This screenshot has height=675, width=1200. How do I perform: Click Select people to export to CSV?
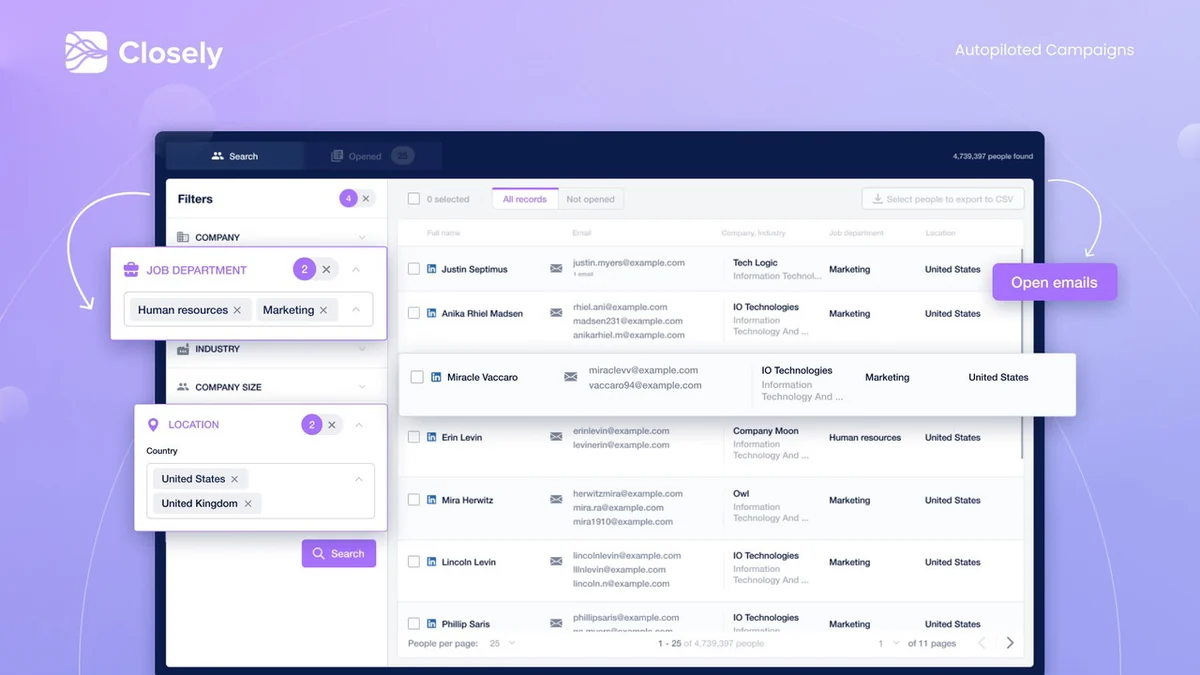coord(943,199)
